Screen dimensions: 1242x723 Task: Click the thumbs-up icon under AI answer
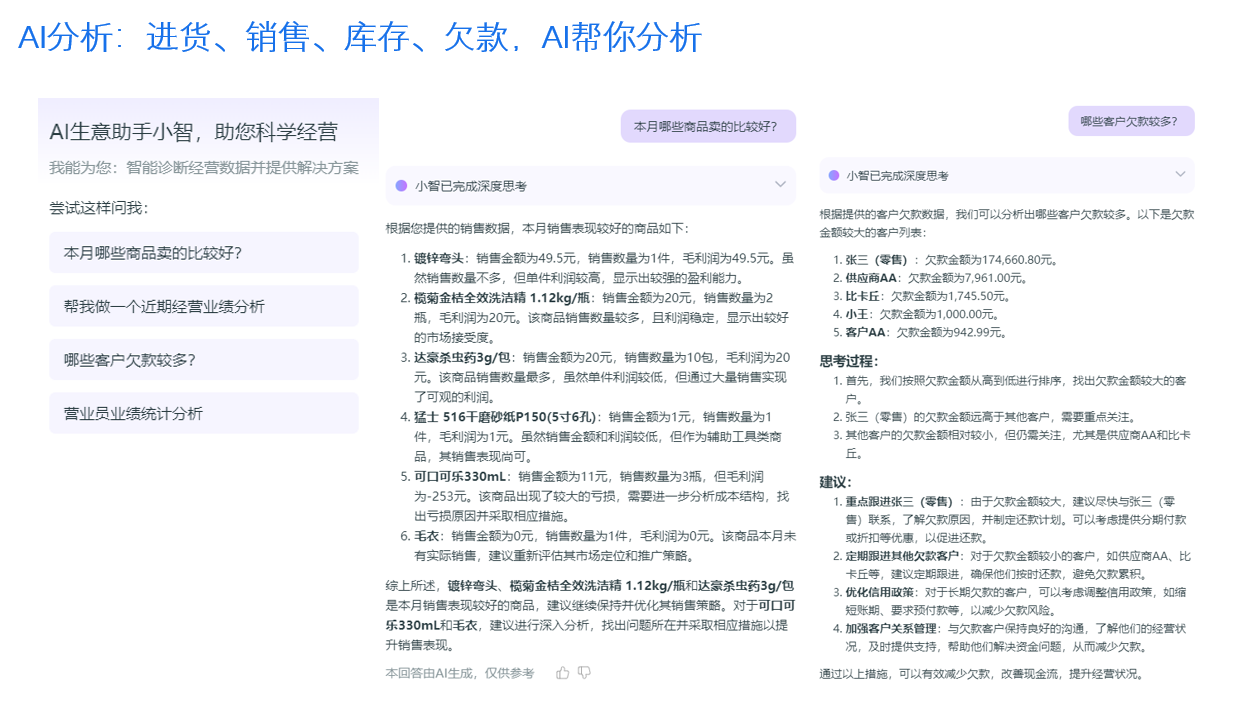[563, 673]
